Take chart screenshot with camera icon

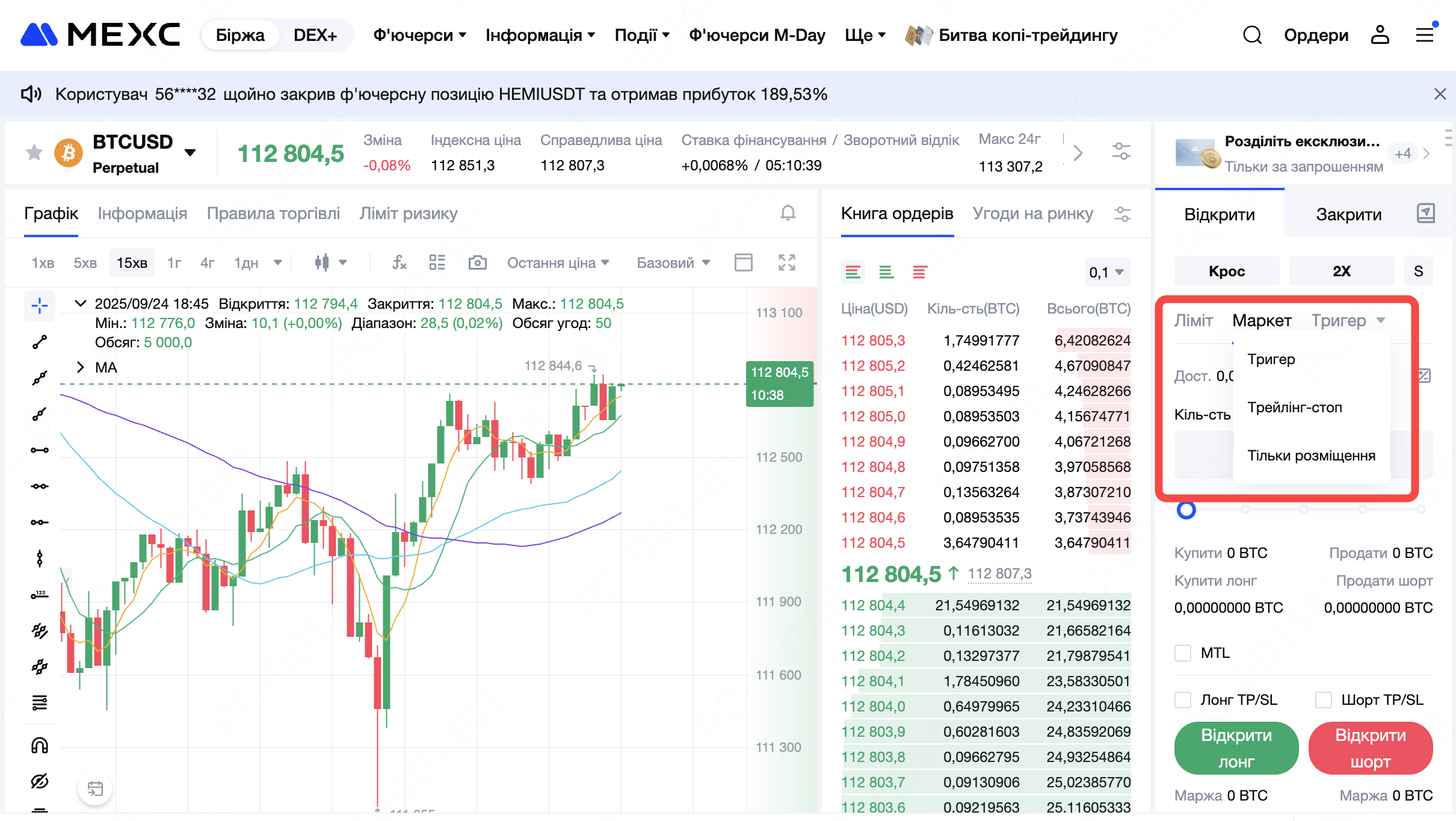[x=477, y=262]
